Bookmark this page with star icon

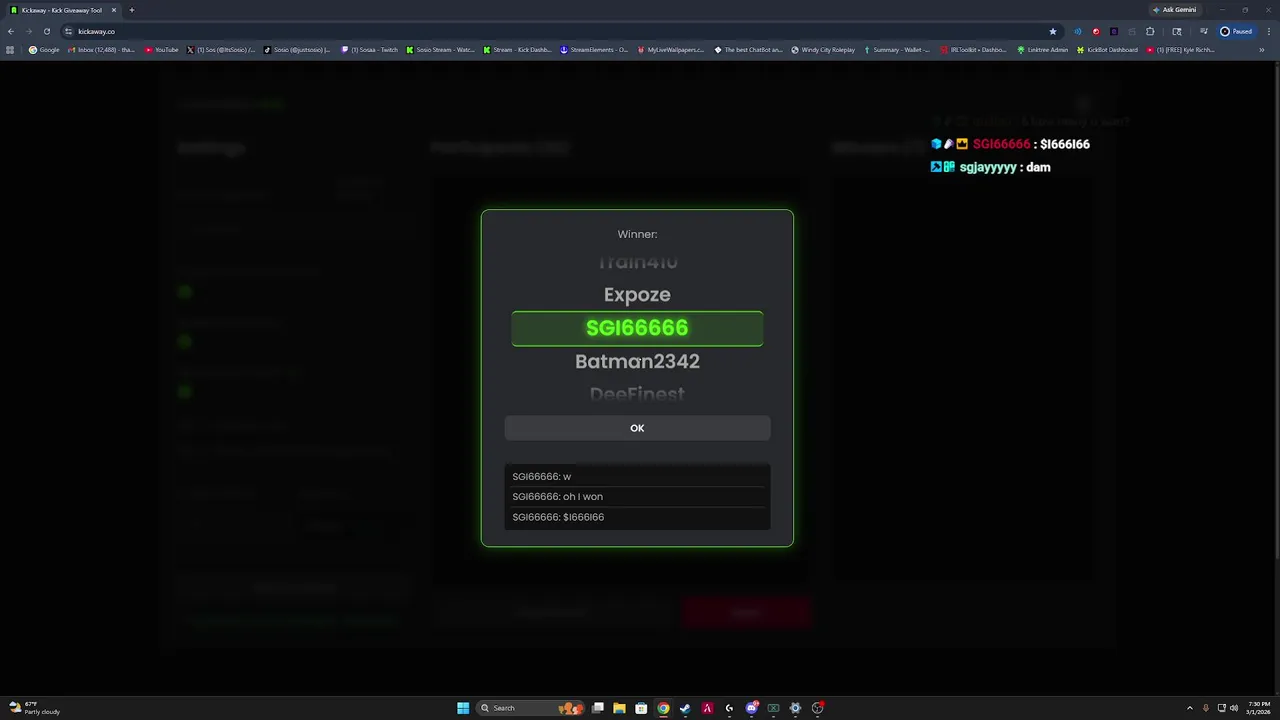(x=1052, y=31)
